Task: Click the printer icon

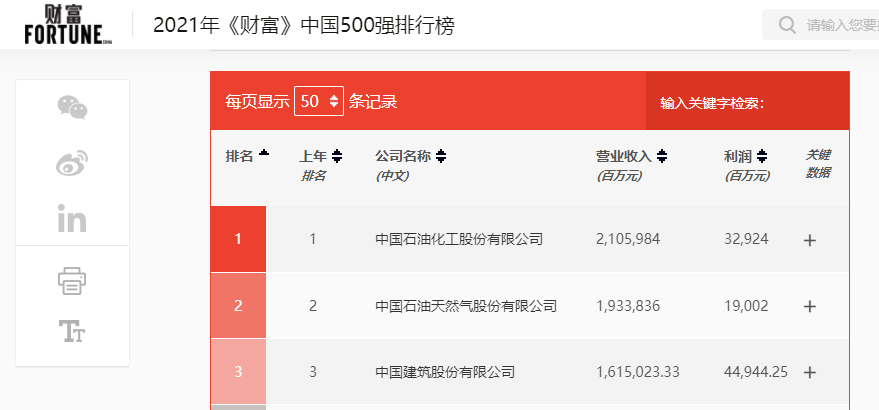Action: point(72,281)
